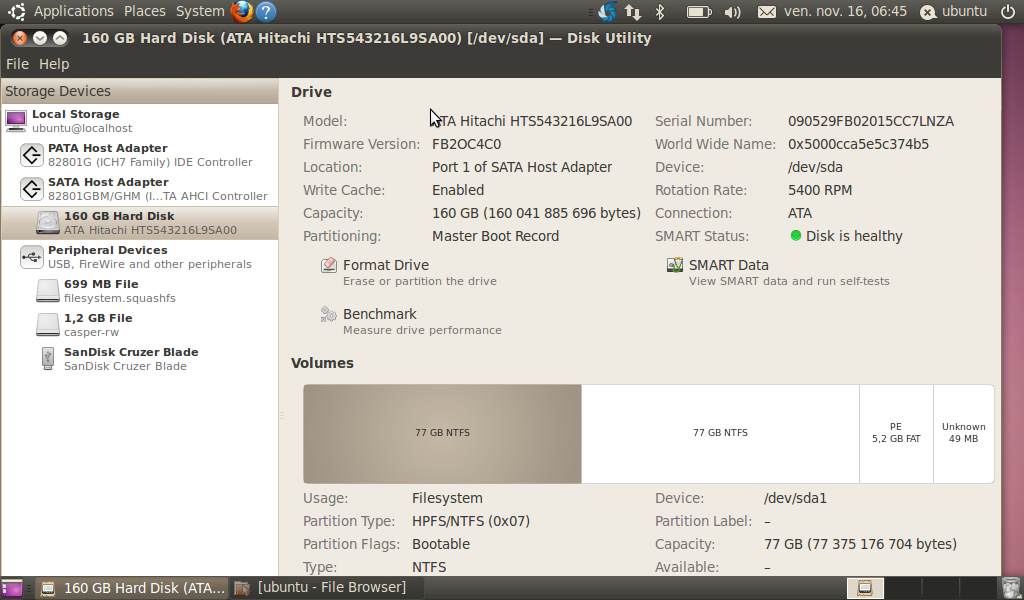Select 160 GB Hard Disk entry
This screenshot has height=600, width=1024.
click(139, 223)
